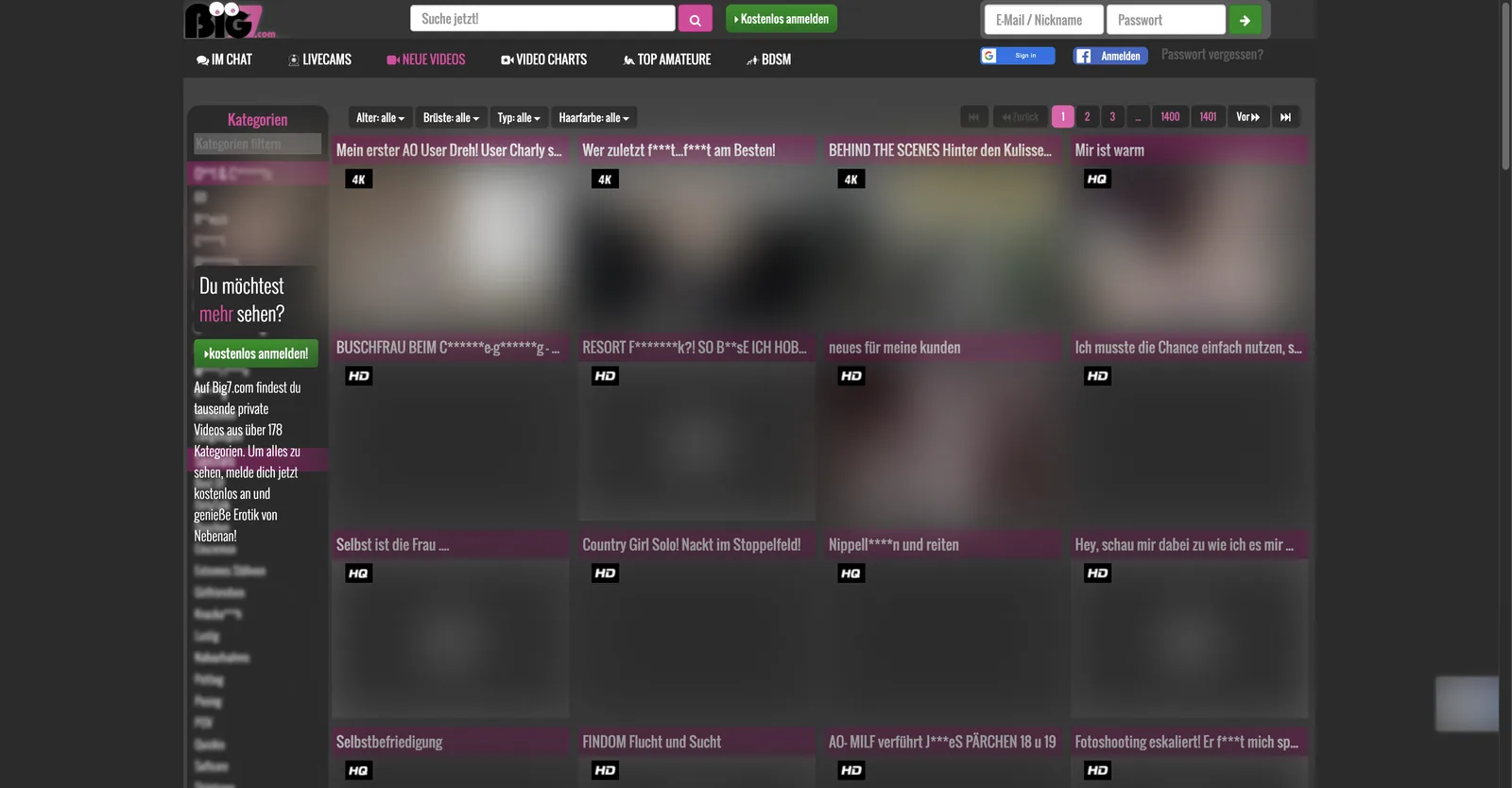Select the NEUE VIDEOS menu item

[x=426, y=60]
